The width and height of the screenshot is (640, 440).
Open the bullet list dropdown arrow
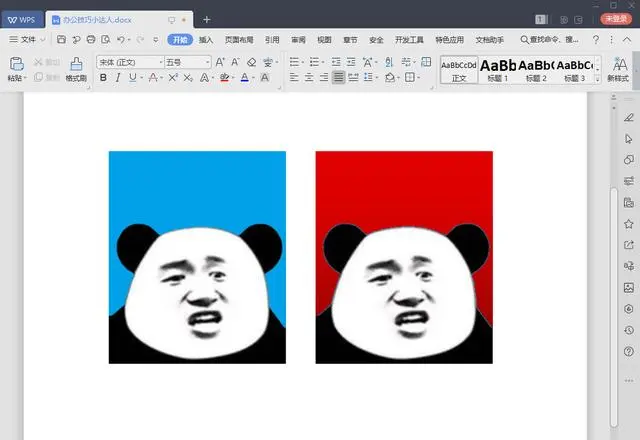(x=302, y=62)
